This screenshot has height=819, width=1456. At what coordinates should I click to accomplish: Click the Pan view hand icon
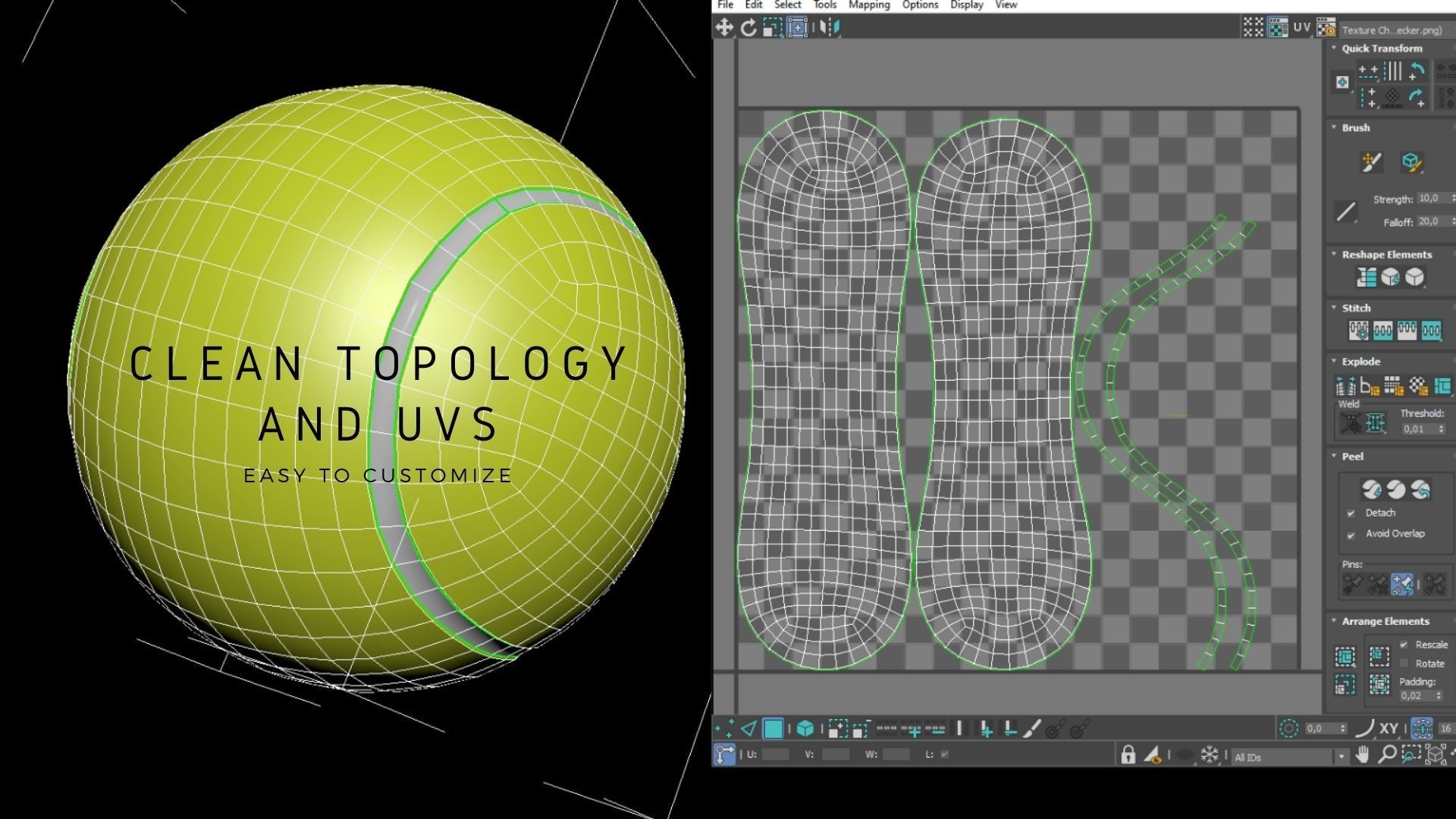(x=1363, y=755)
